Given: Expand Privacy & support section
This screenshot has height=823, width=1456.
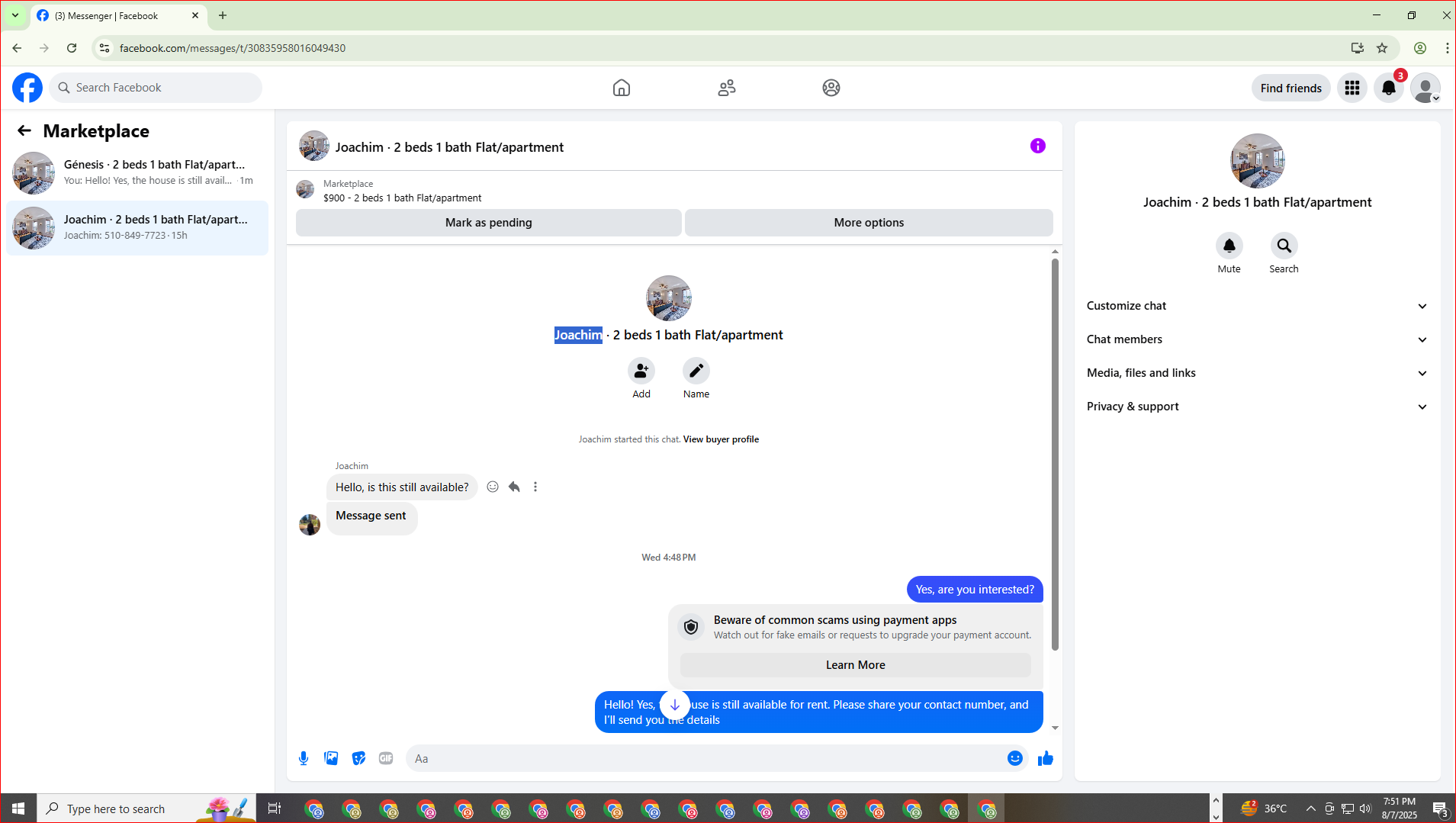Looking at the screenshot, I should (x=1257, y=407).
